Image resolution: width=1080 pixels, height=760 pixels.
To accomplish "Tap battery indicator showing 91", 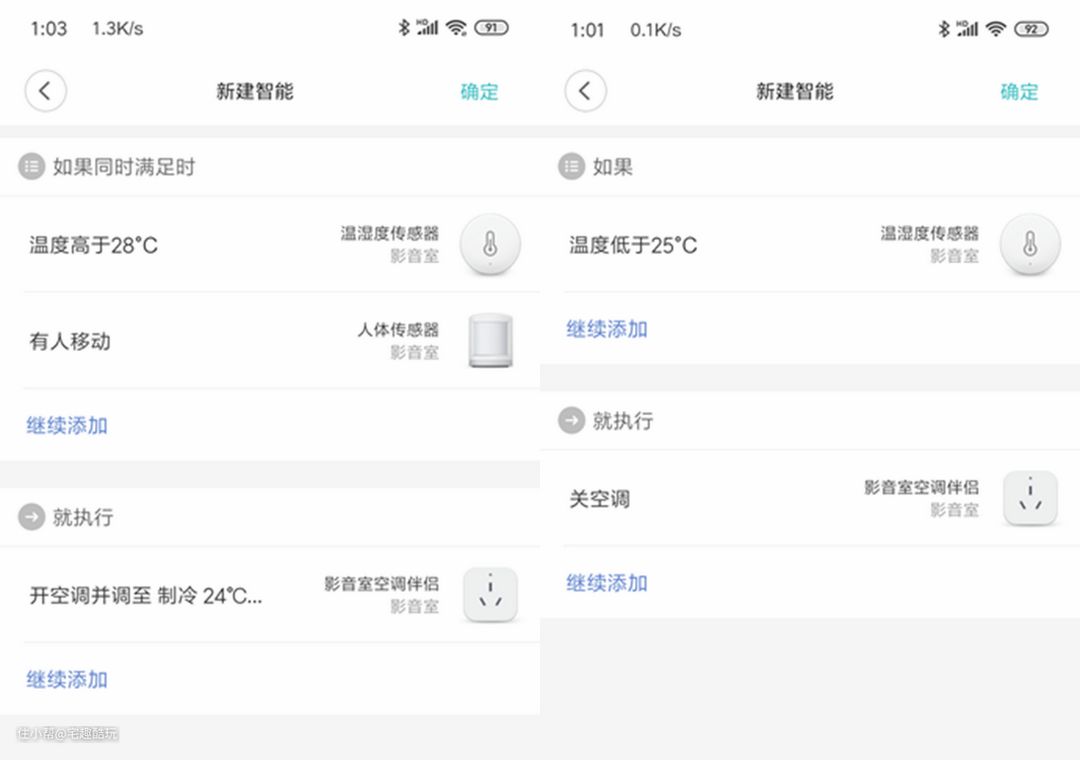I will point(490,28).
